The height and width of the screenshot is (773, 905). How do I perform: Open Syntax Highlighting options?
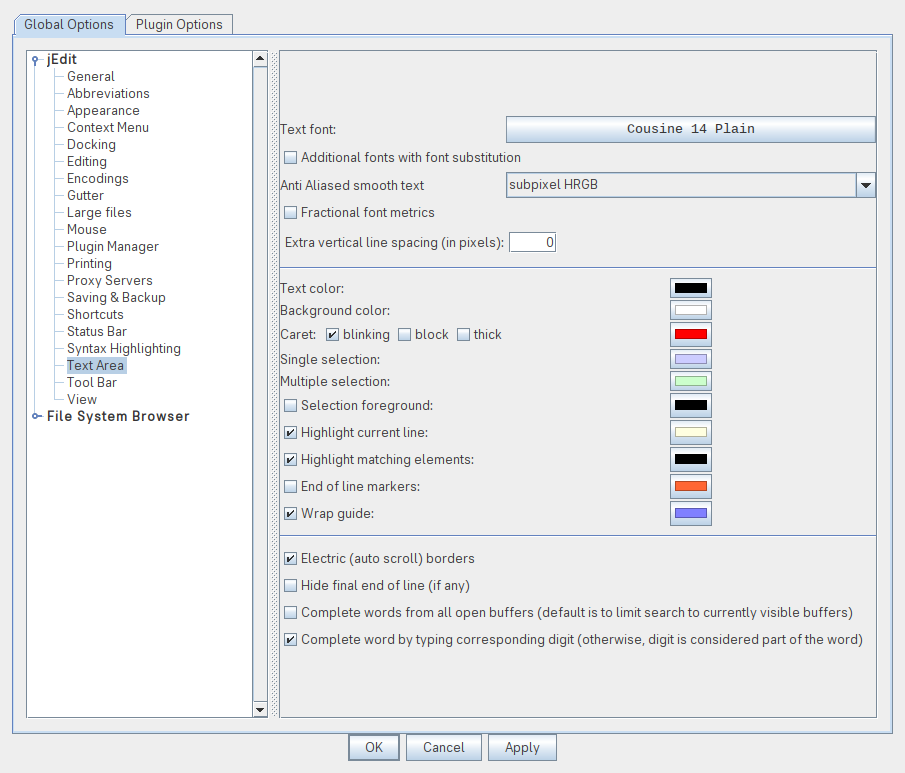pyautogui.click(x=124, y=349)
